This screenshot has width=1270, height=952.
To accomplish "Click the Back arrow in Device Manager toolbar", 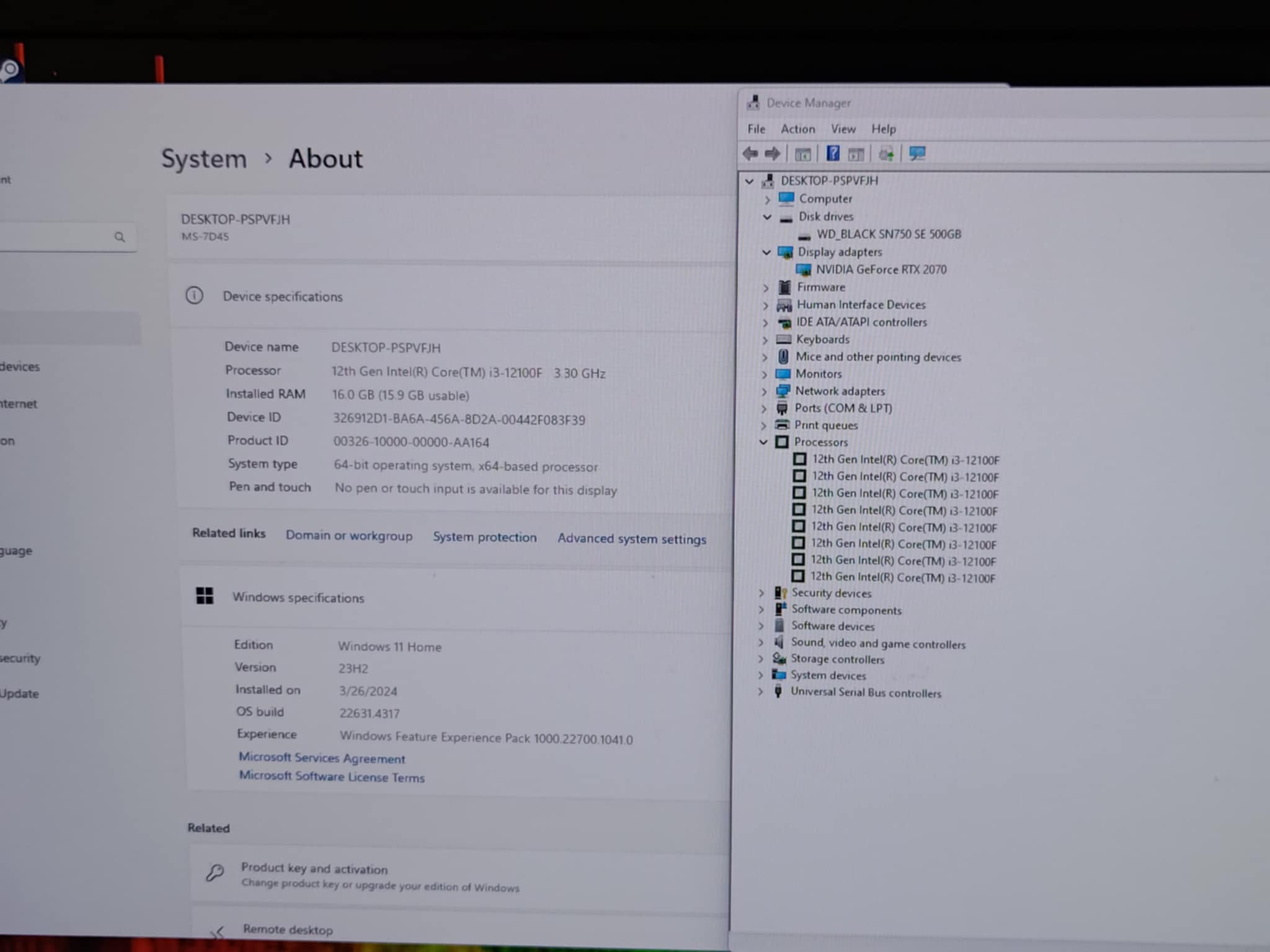I will [750, 154].
